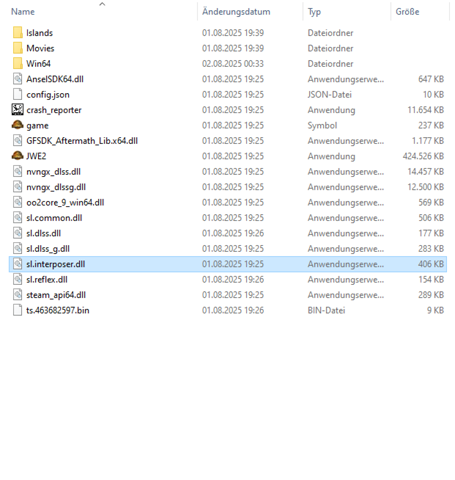Screen dimensions: 455x480
Task: Sort by the Größe column header
Action: click(x=407, y=12)
